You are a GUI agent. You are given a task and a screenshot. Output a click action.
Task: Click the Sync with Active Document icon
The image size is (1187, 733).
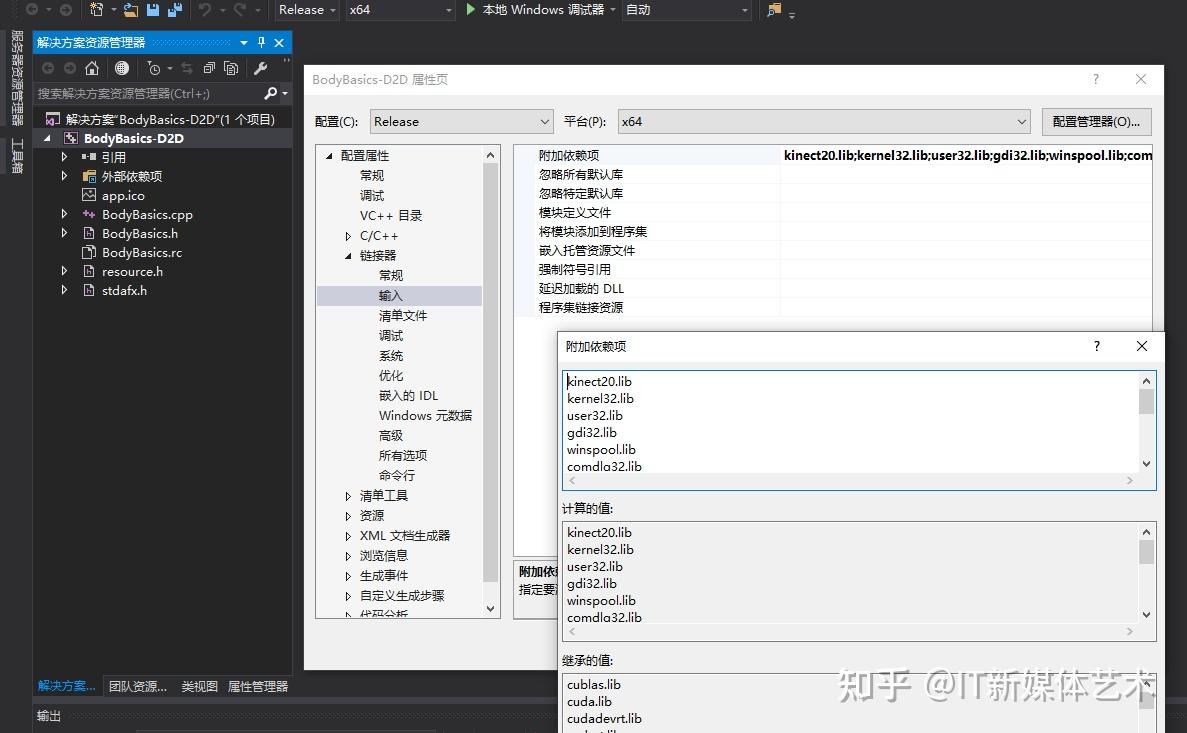click(x=189, y=68)
